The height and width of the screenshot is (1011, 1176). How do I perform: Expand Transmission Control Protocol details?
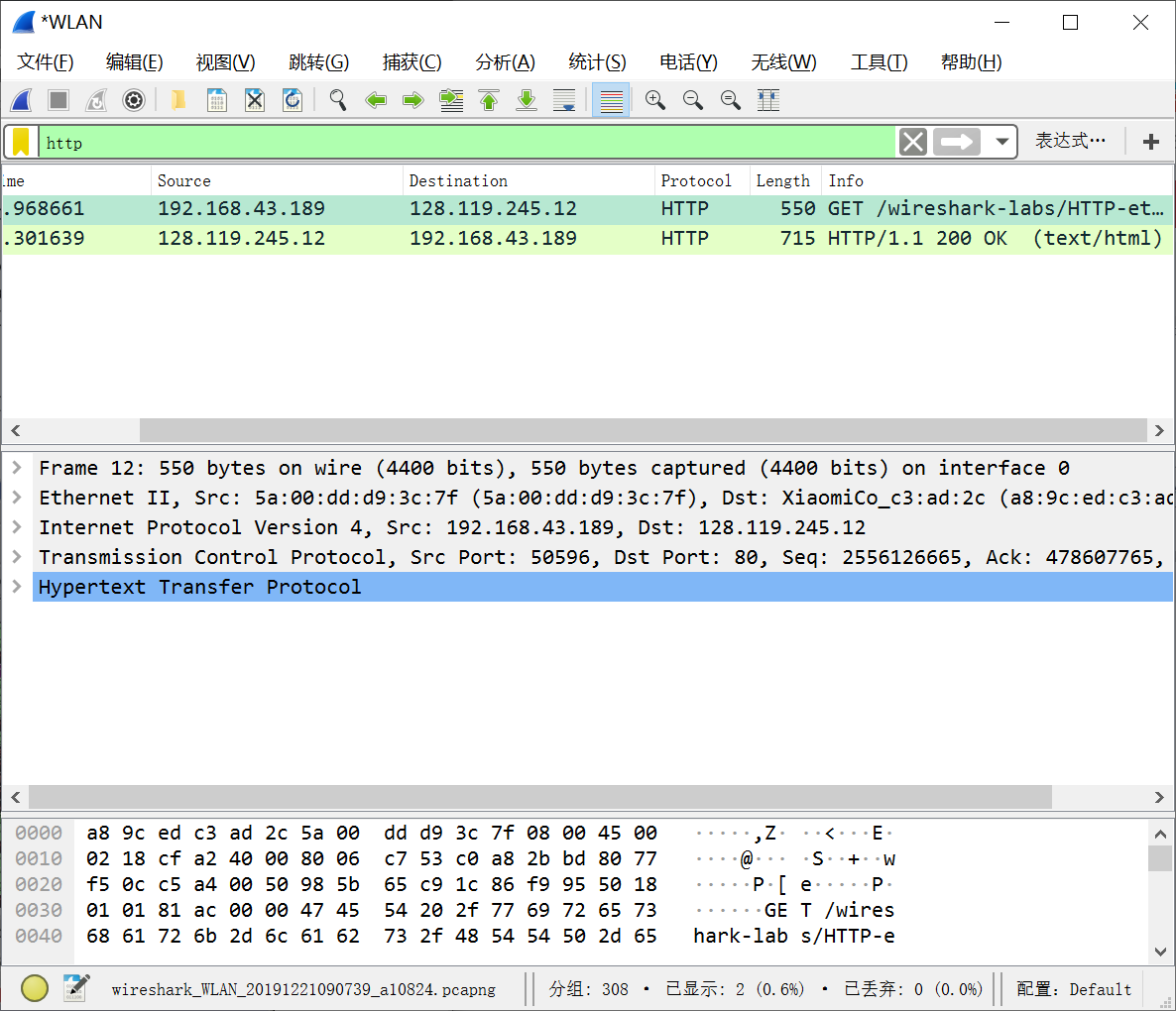[17, 557]
